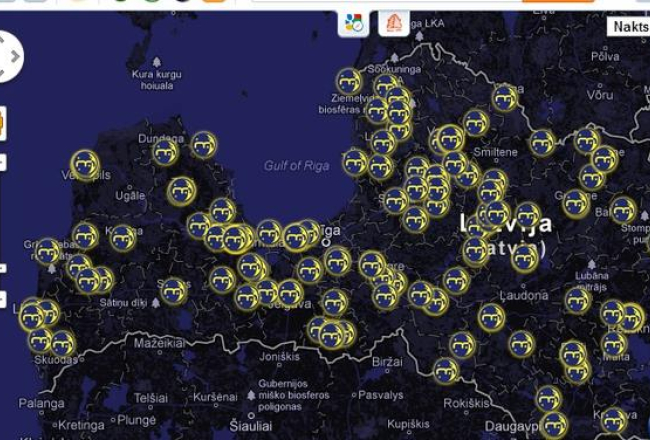Screen dimensions: 650x440
Task: Select the marker covering the Kuldīga label
Action: 123,238
